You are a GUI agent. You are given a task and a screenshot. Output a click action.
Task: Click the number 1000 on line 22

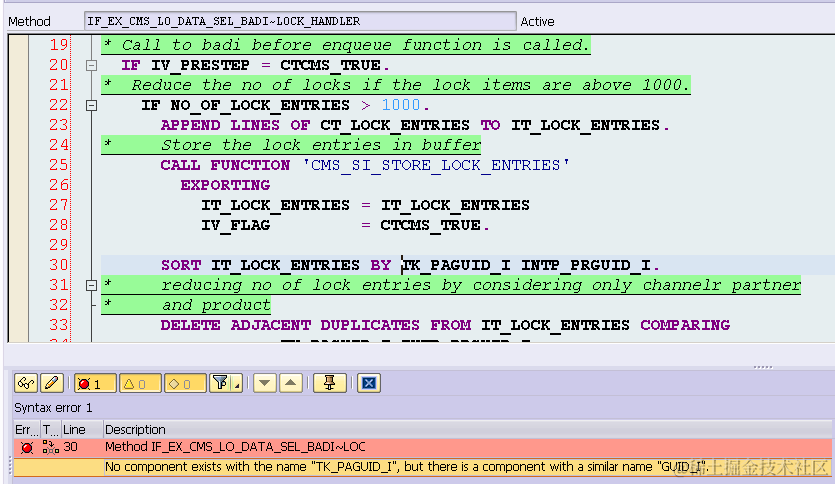[x=401, y=105]
